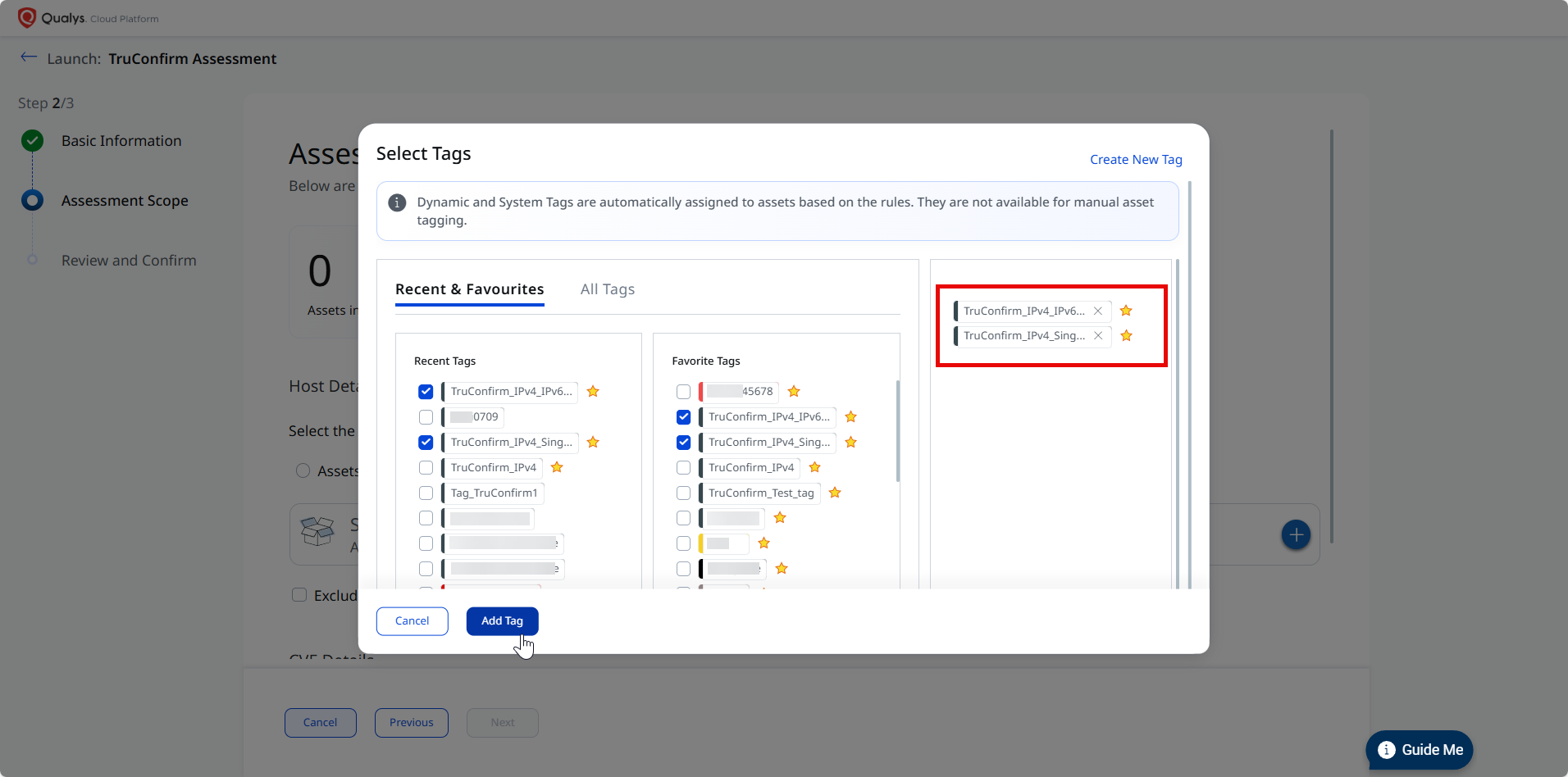This screenshot has width=1568, height=777.
Task: Check the Tag_TruConfirm1 checkbox
Action: pos(426,493)
